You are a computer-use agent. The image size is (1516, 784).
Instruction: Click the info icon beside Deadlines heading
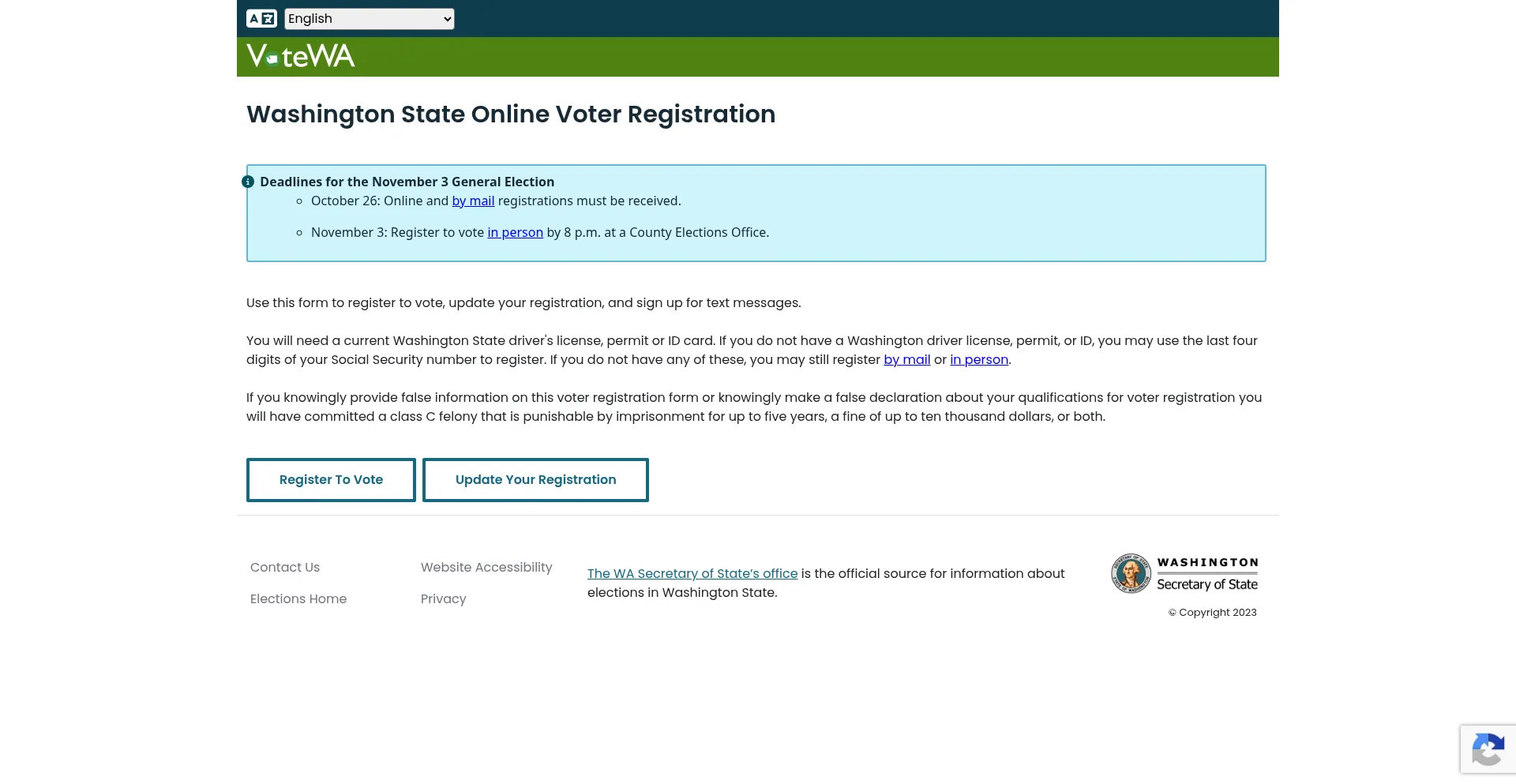pyautogui.click(x=248, y=182)
